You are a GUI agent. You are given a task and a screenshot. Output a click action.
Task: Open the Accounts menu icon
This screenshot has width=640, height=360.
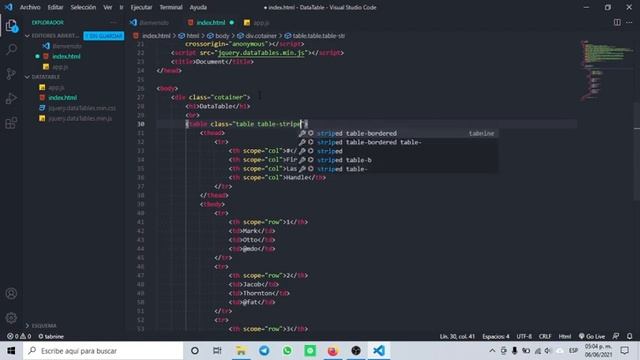[x=11, y=293]
